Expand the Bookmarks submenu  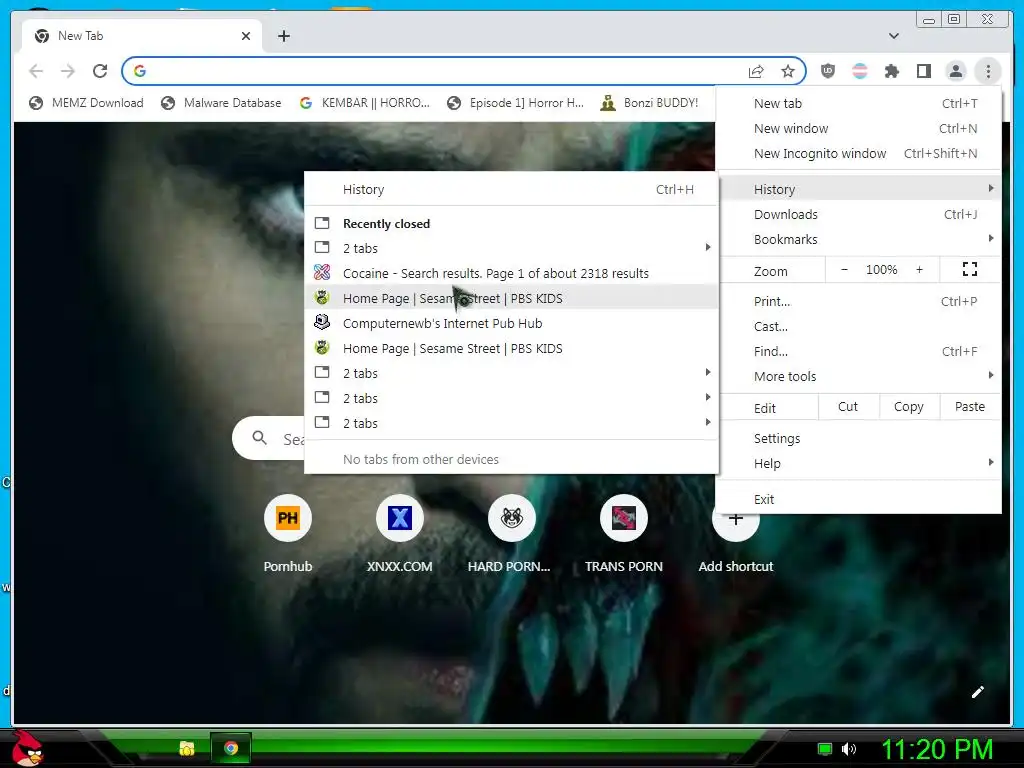click(x=858, y=240)
